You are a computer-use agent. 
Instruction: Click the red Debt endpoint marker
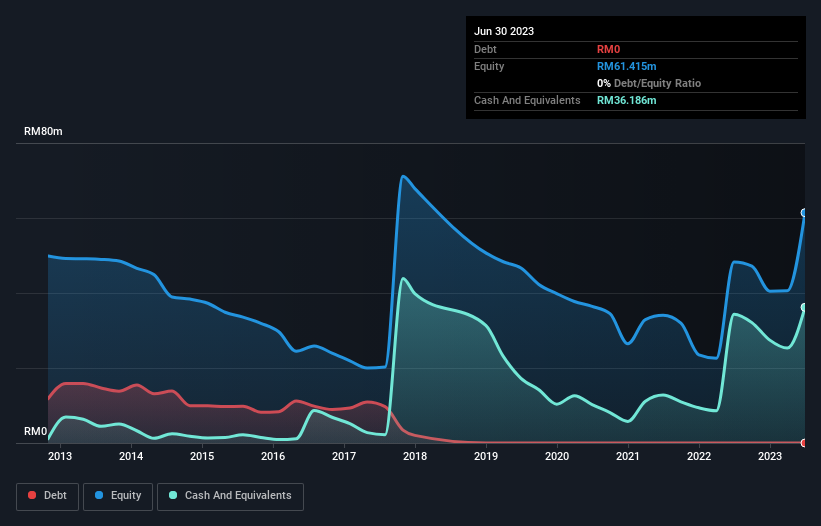point(804,443)
